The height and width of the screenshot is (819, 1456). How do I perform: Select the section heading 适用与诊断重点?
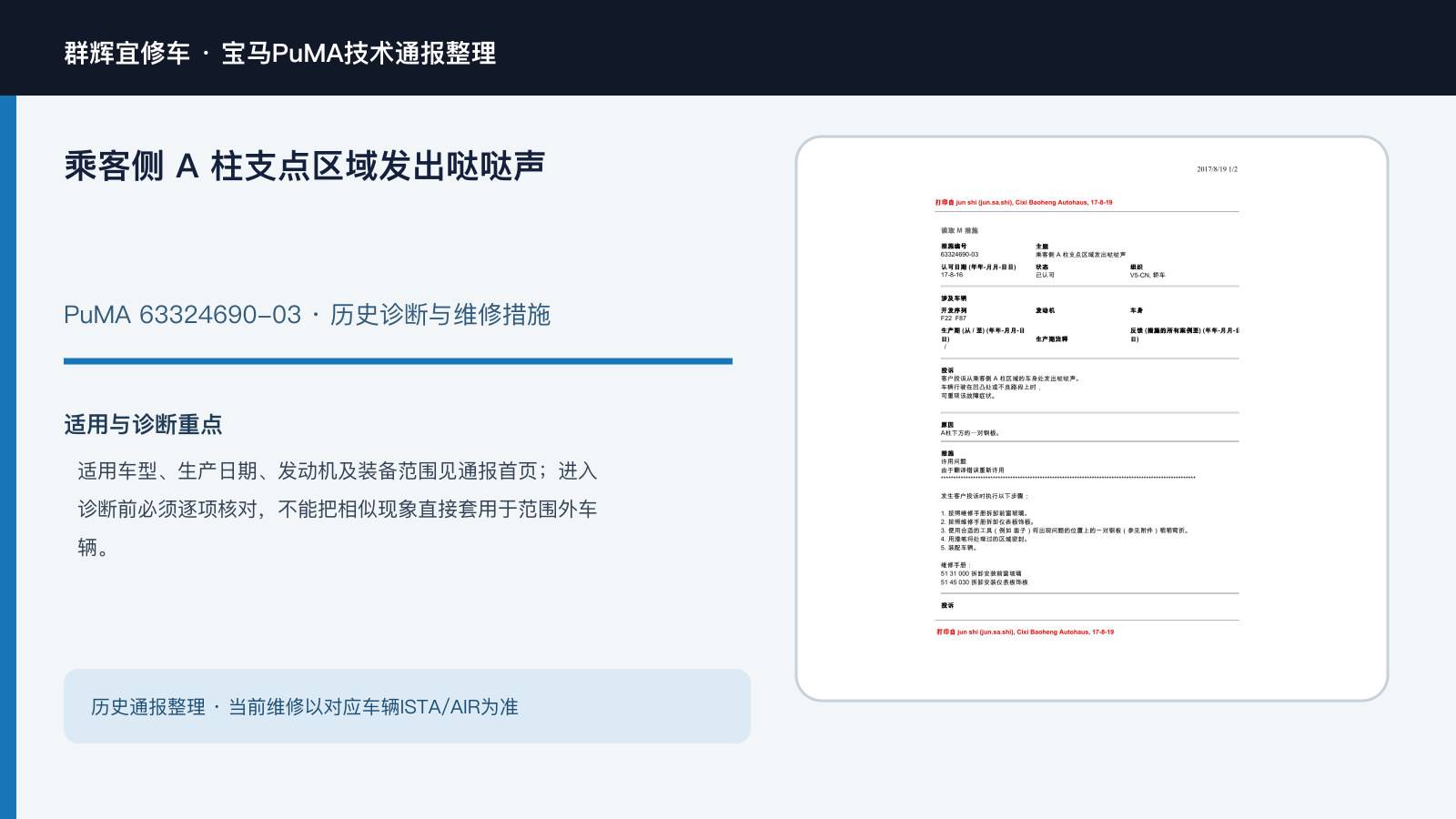143,425
